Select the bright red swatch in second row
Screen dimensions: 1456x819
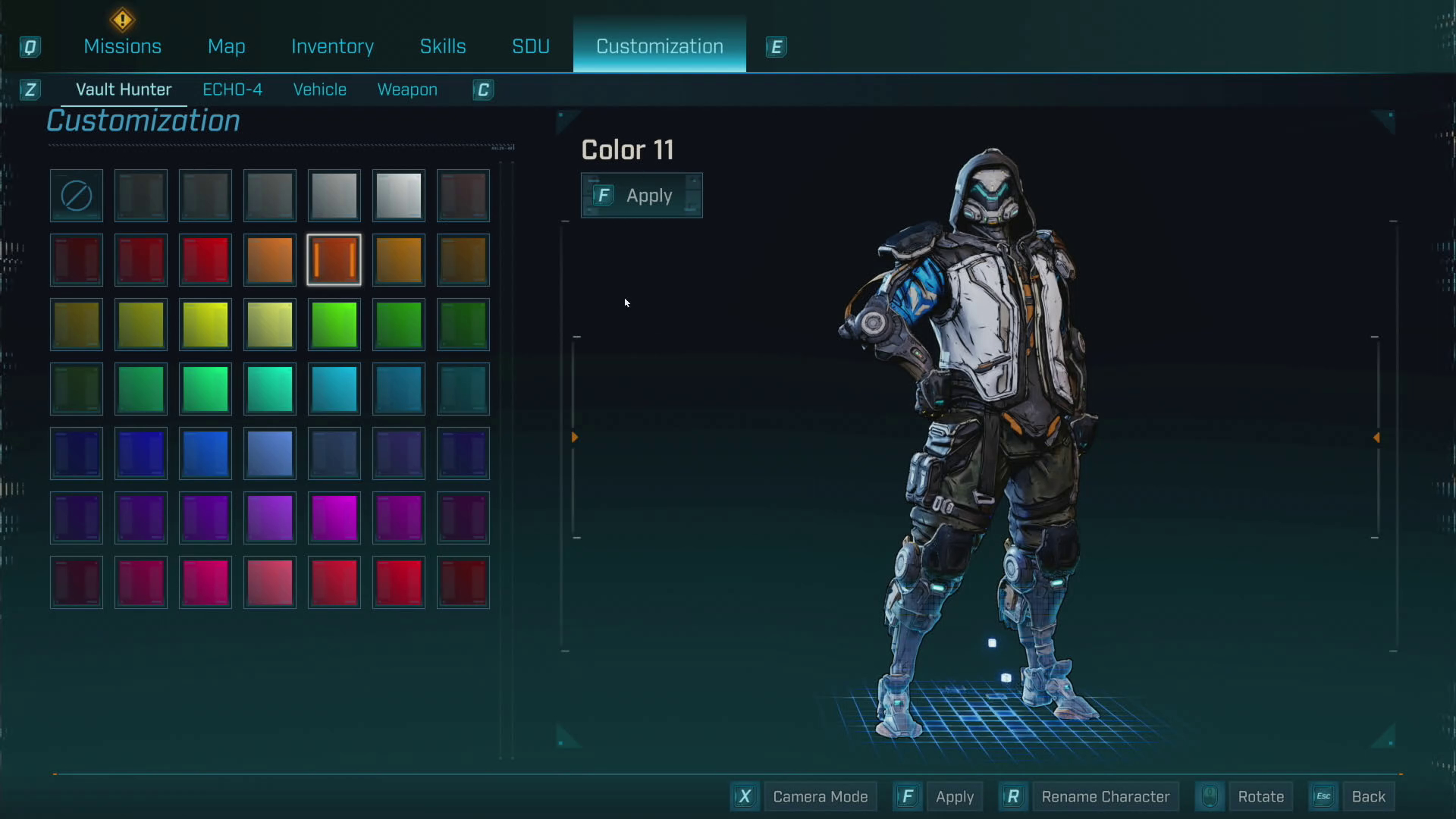[205, 260]
